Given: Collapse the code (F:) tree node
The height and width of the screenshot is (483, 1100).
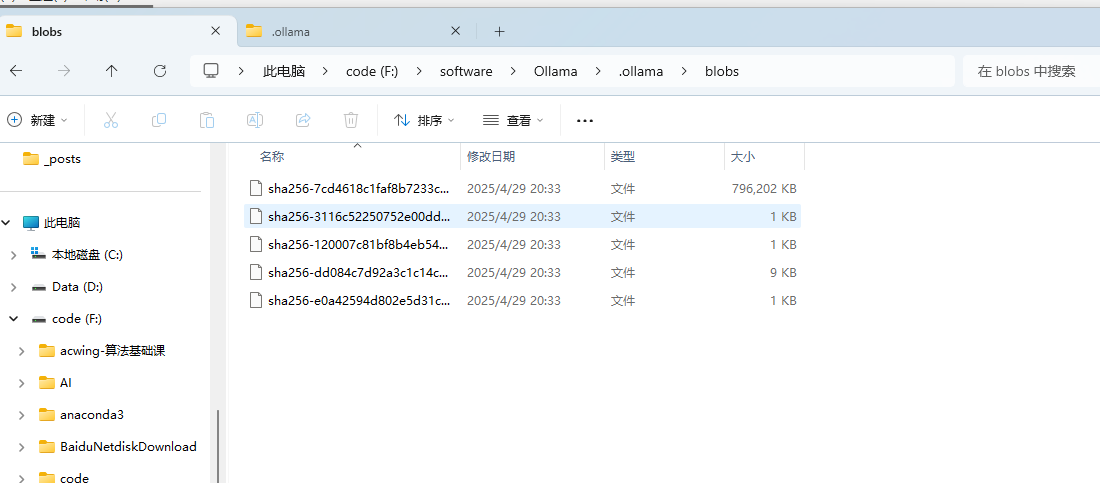Looking at the screenshot, I should point(13,319).
